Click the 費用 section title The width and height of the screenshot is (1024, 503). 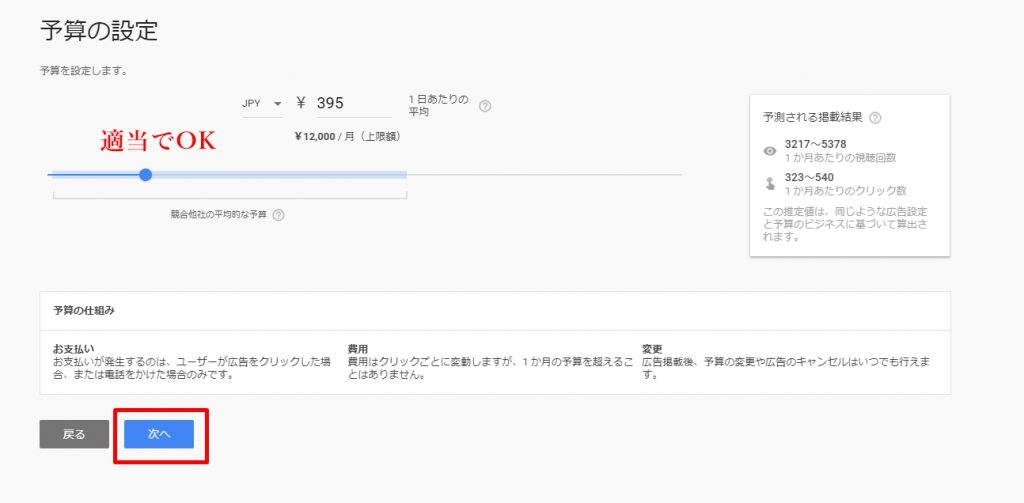(358, 349)
